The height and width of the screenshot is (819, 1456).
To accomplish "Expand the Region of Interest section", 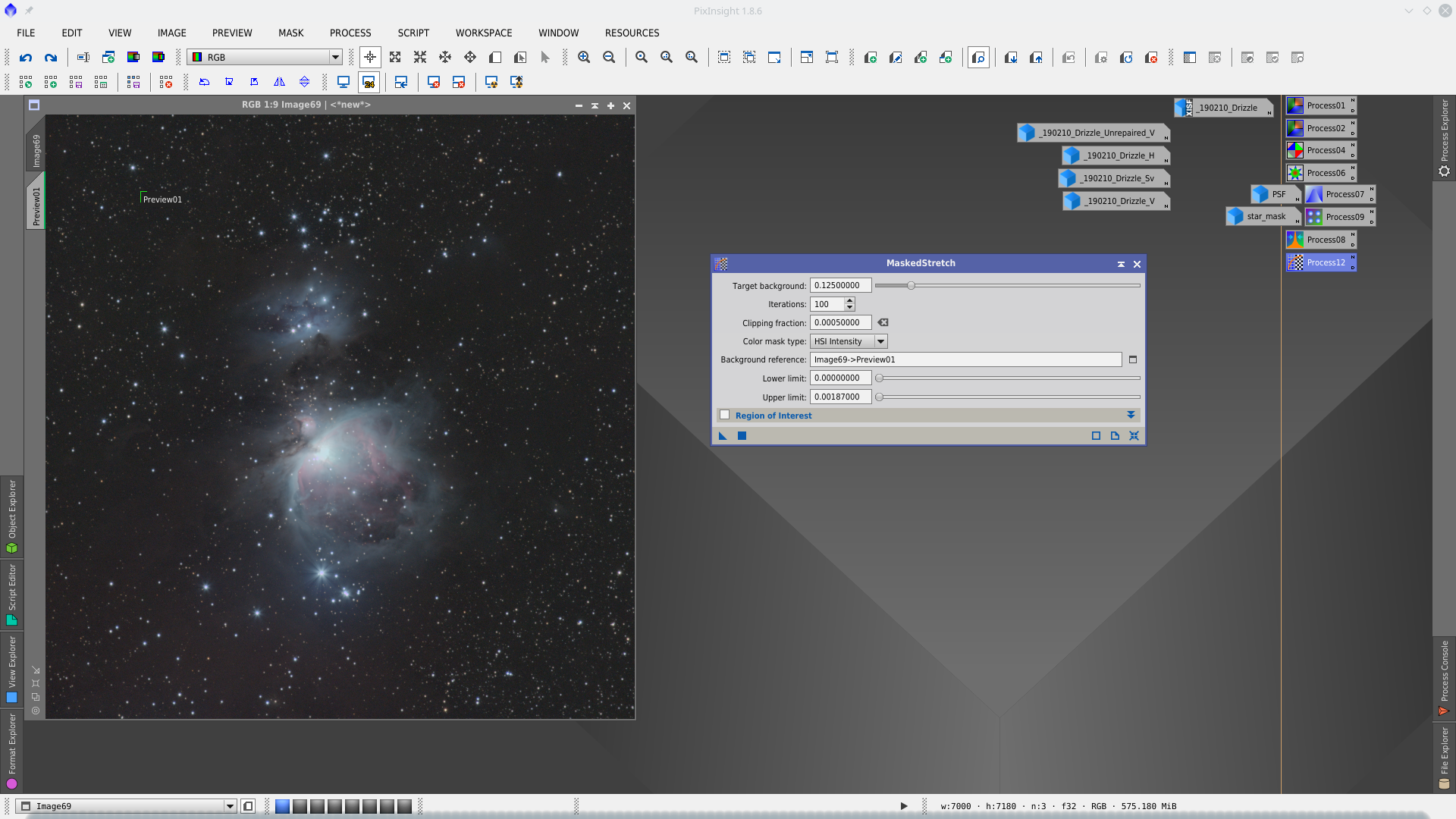I will [x=1131, y=416].
